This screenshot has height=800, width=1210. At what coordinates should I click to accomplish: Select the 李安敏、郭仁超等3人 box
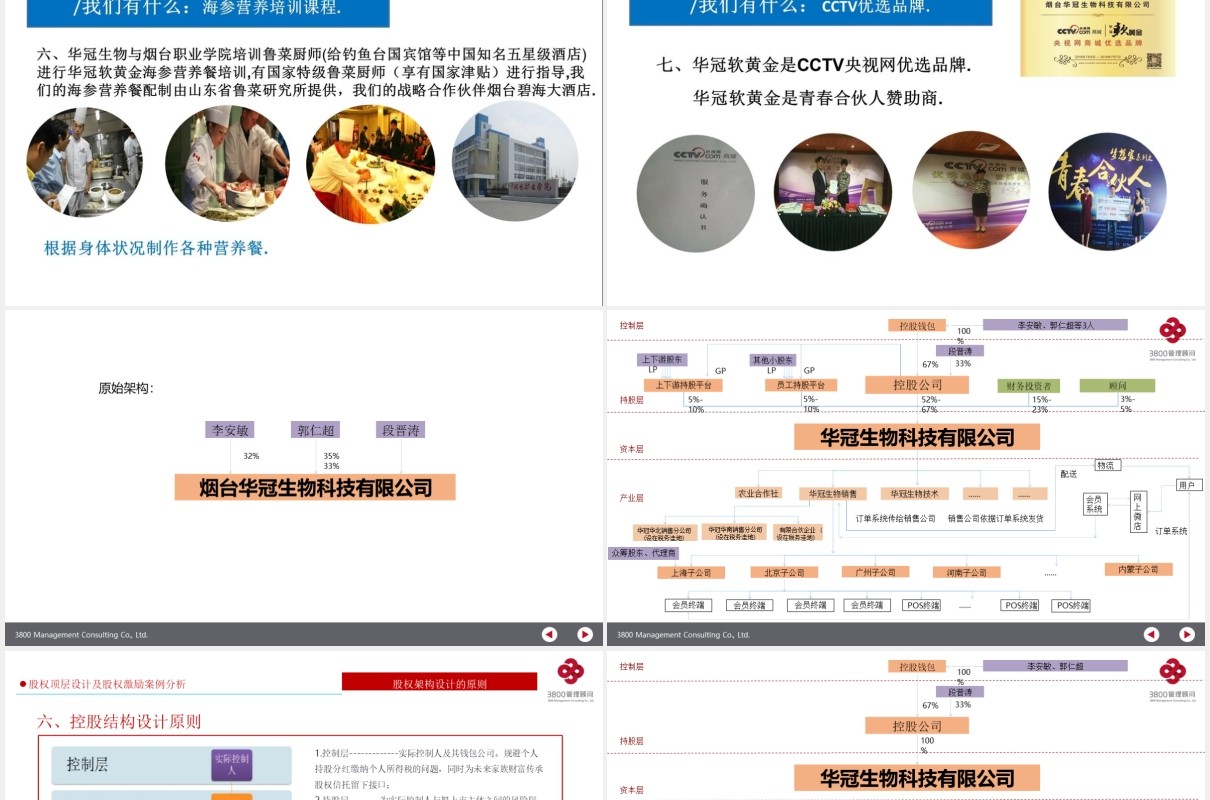[x=1055, y=325]
